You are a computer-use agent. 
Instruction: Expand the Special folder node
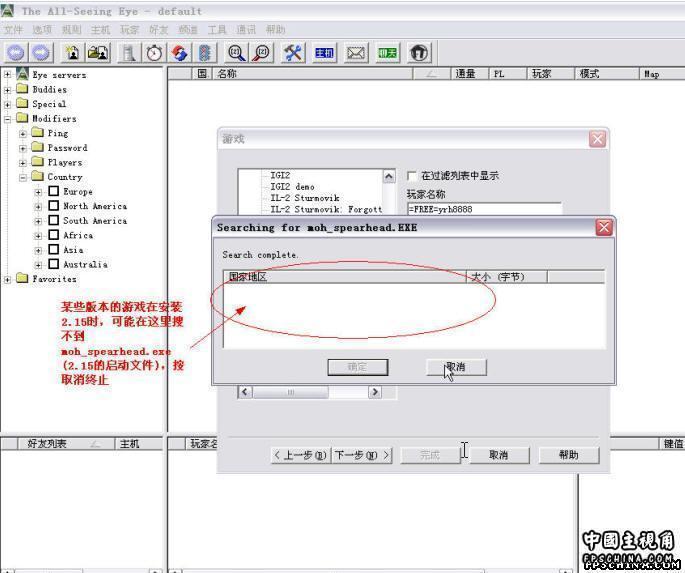coord(7,104)
